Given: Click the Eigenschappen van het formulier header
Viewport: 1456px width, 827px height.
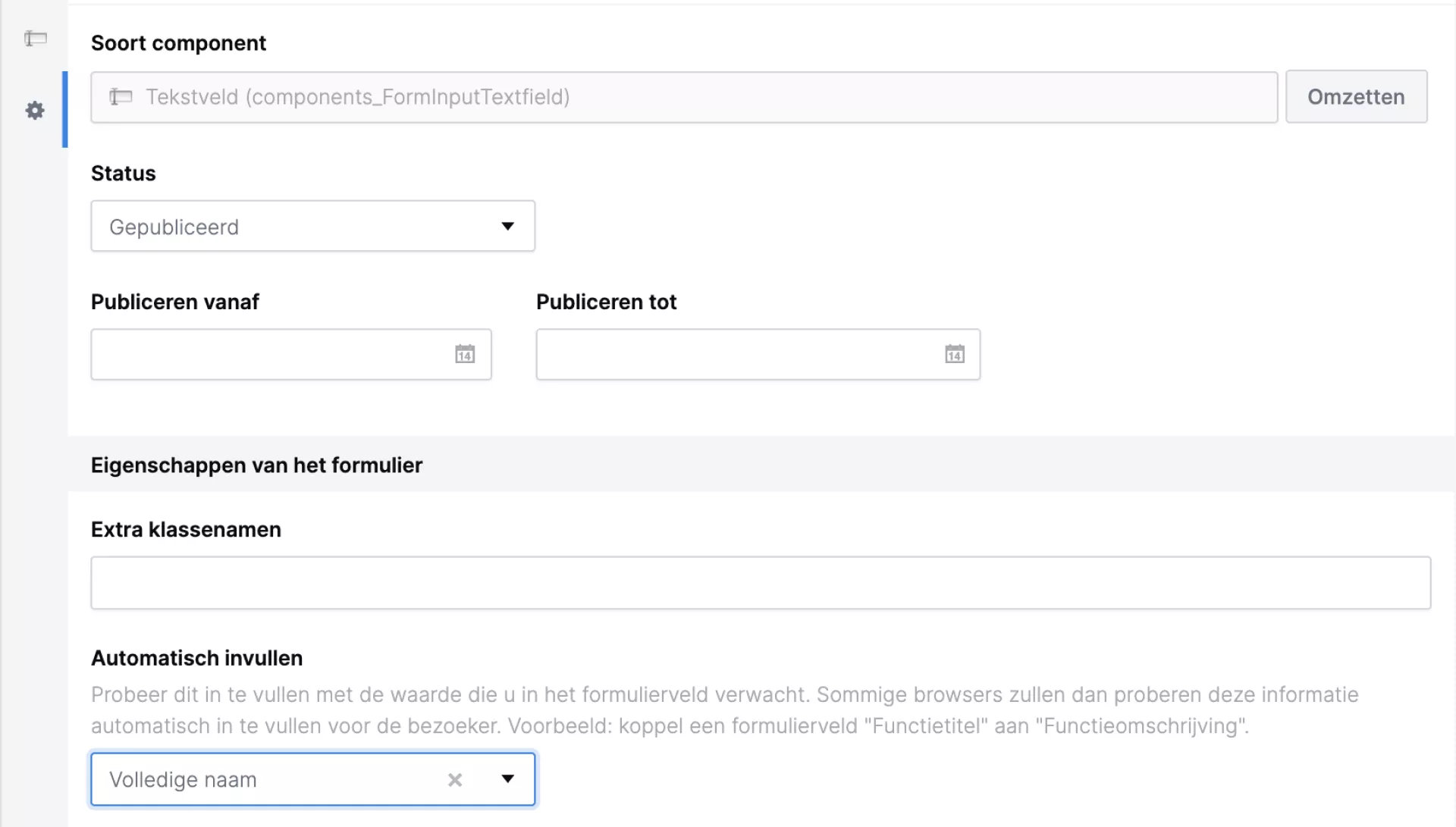Looking at the screenshot, I should tap(256, 465).
